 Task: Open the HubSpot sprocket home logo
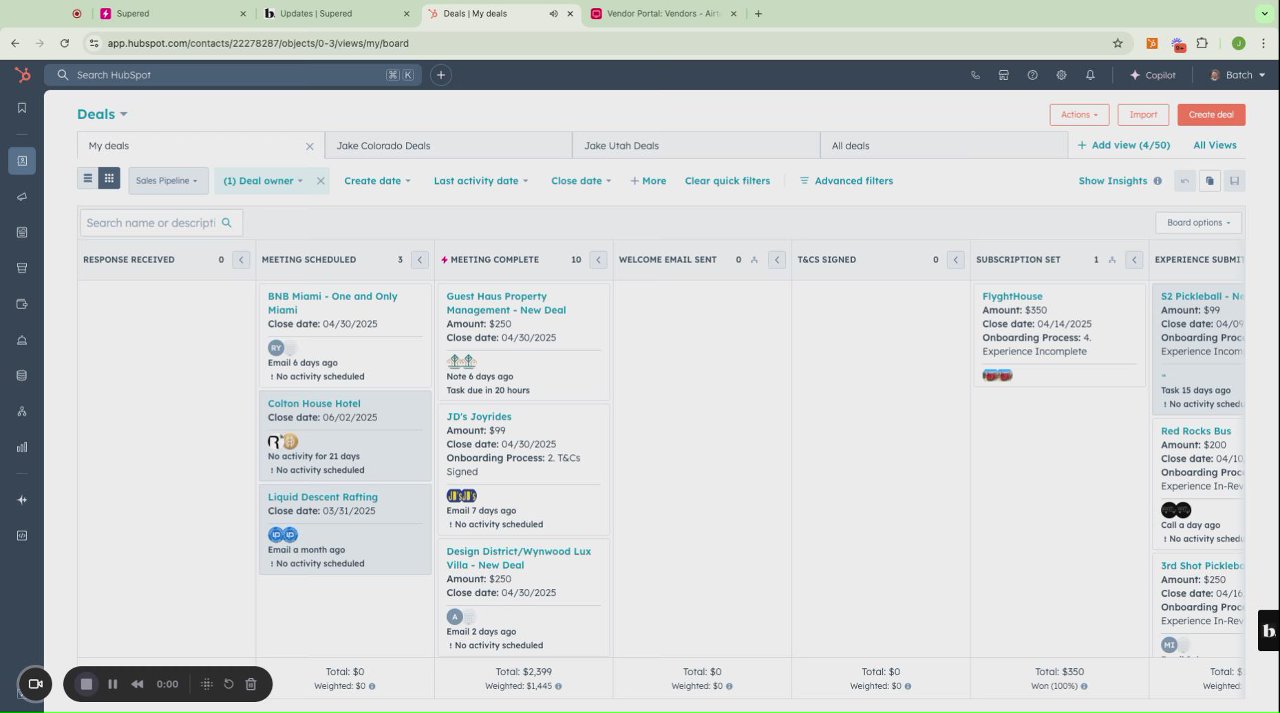[x=22, y=75]
